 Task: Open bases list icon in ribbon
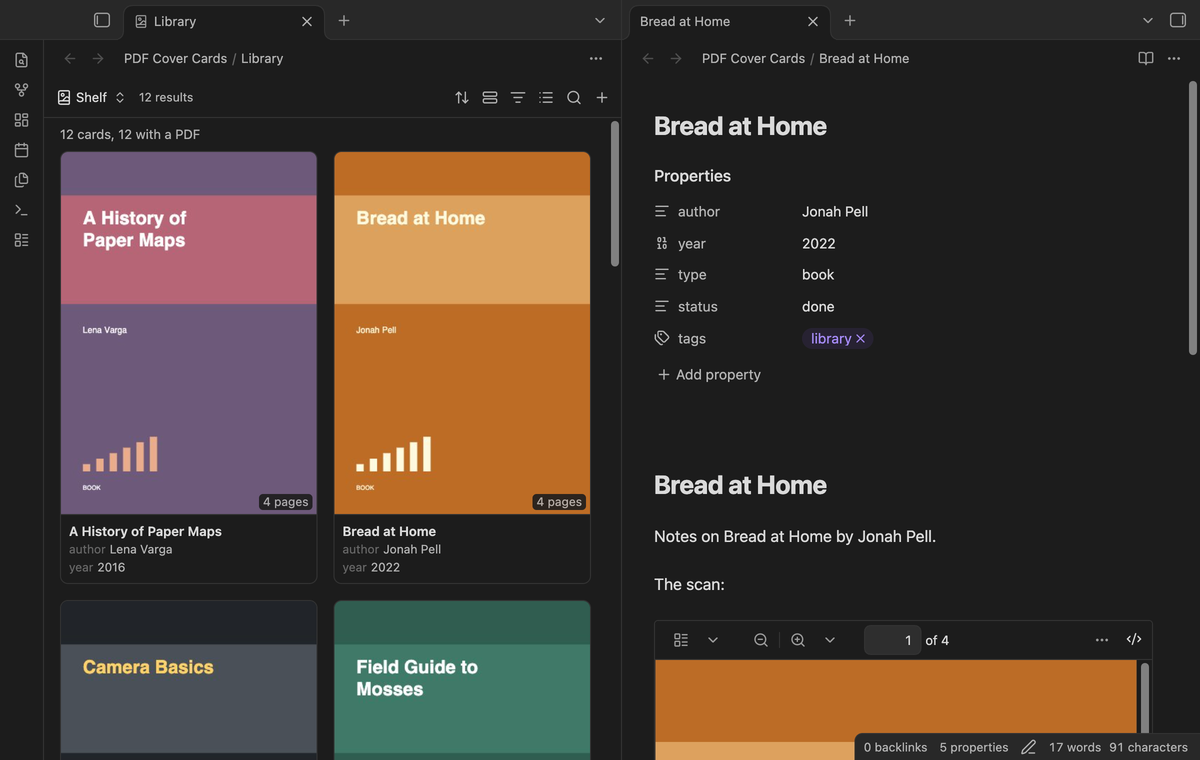(21, 240)
